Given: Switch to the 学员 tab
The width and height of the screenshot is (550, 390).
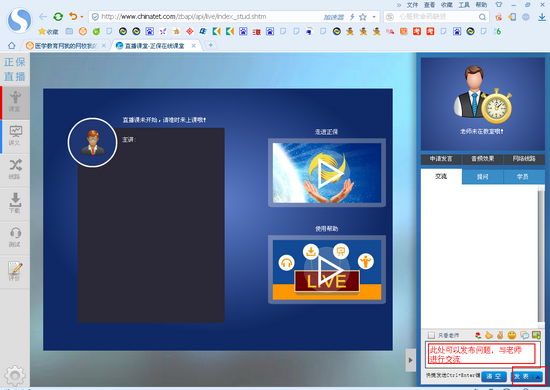Looking at the screenshot, I should [x=523, y=177].
